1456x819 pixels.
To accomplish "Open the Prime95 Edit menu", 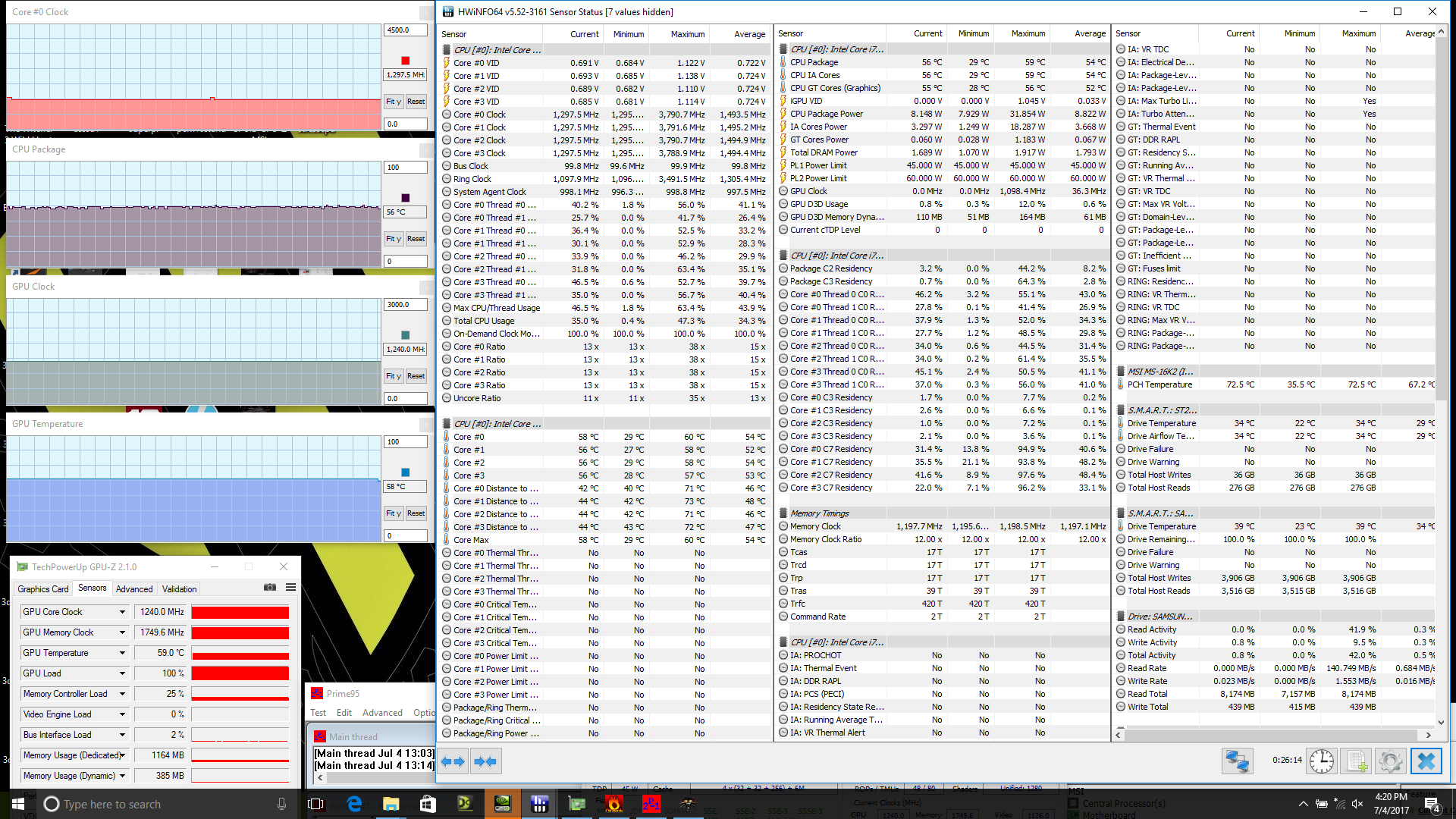I will click(x=344, y=713).
